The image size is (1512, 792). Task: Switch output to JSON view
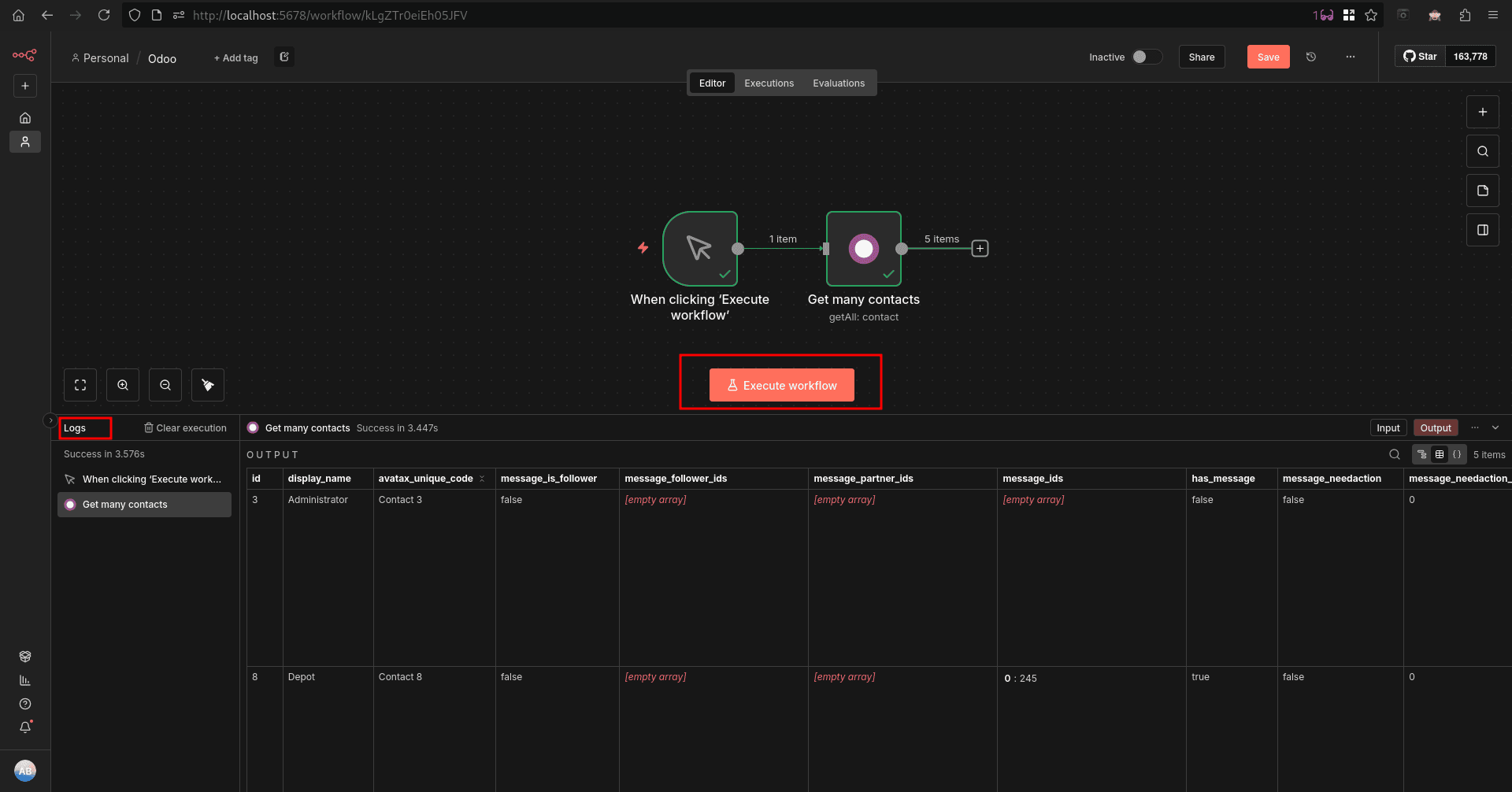click(1458, 454)
